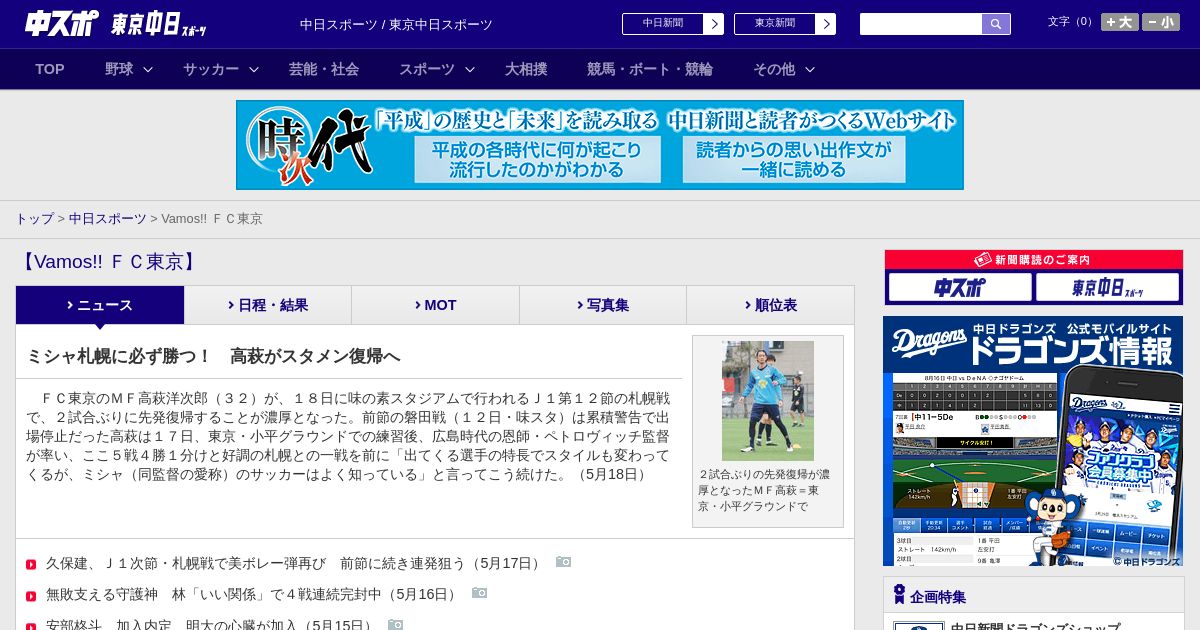Open the ドラゴンズ情報 mobile site banner
This screenshot has height=630, width=1200.
pos(1033,441)
